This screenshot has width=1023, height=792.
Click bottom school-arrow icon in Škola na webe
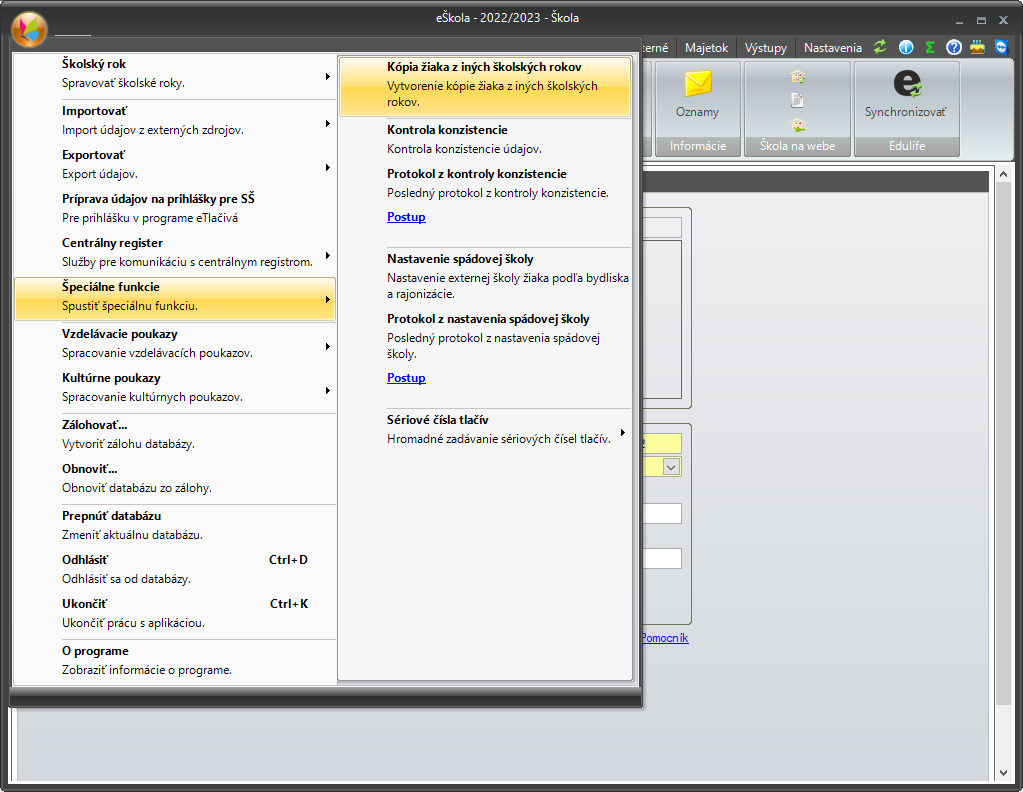coord(797,125)
